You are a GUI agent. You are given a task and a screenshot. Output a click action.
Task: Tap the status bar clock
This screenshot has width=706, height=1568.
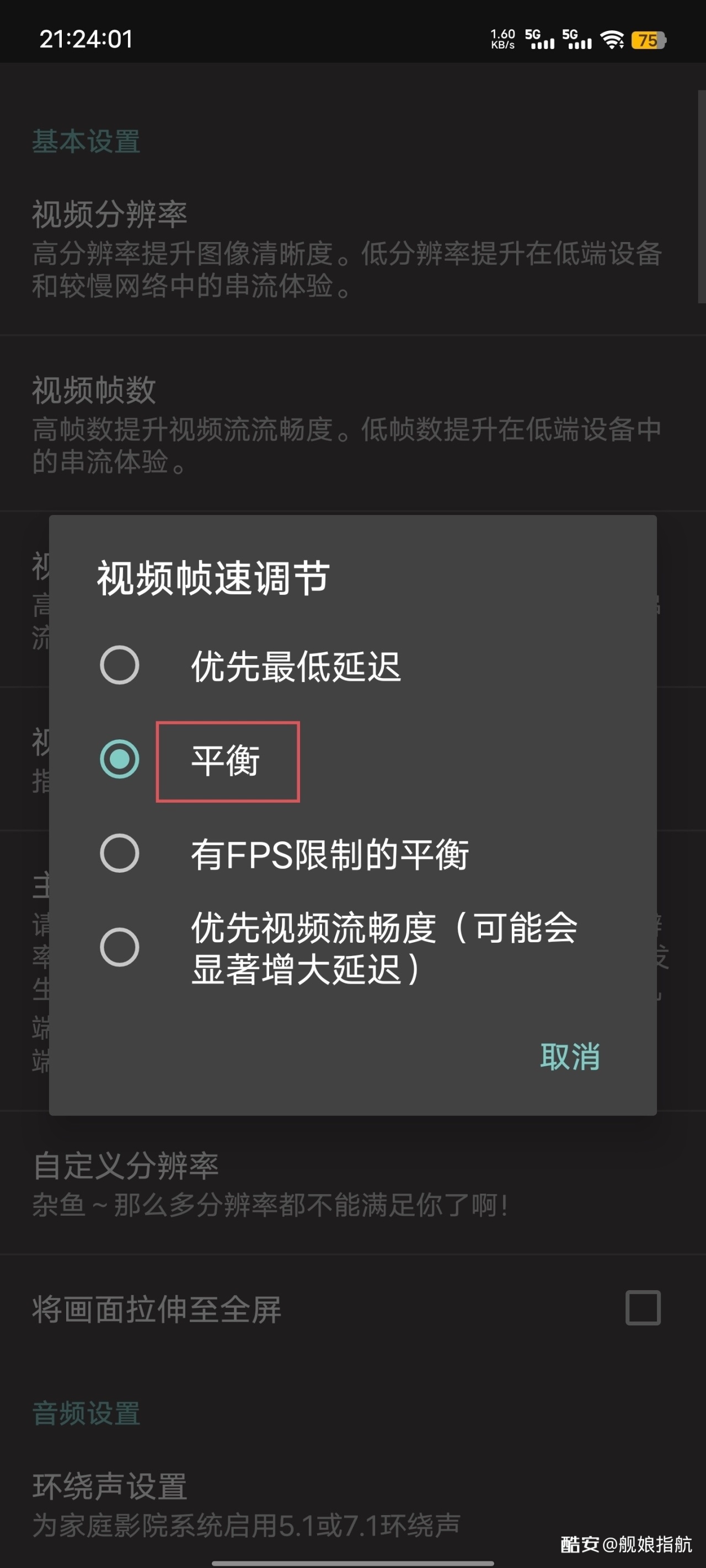pos(86,40)
